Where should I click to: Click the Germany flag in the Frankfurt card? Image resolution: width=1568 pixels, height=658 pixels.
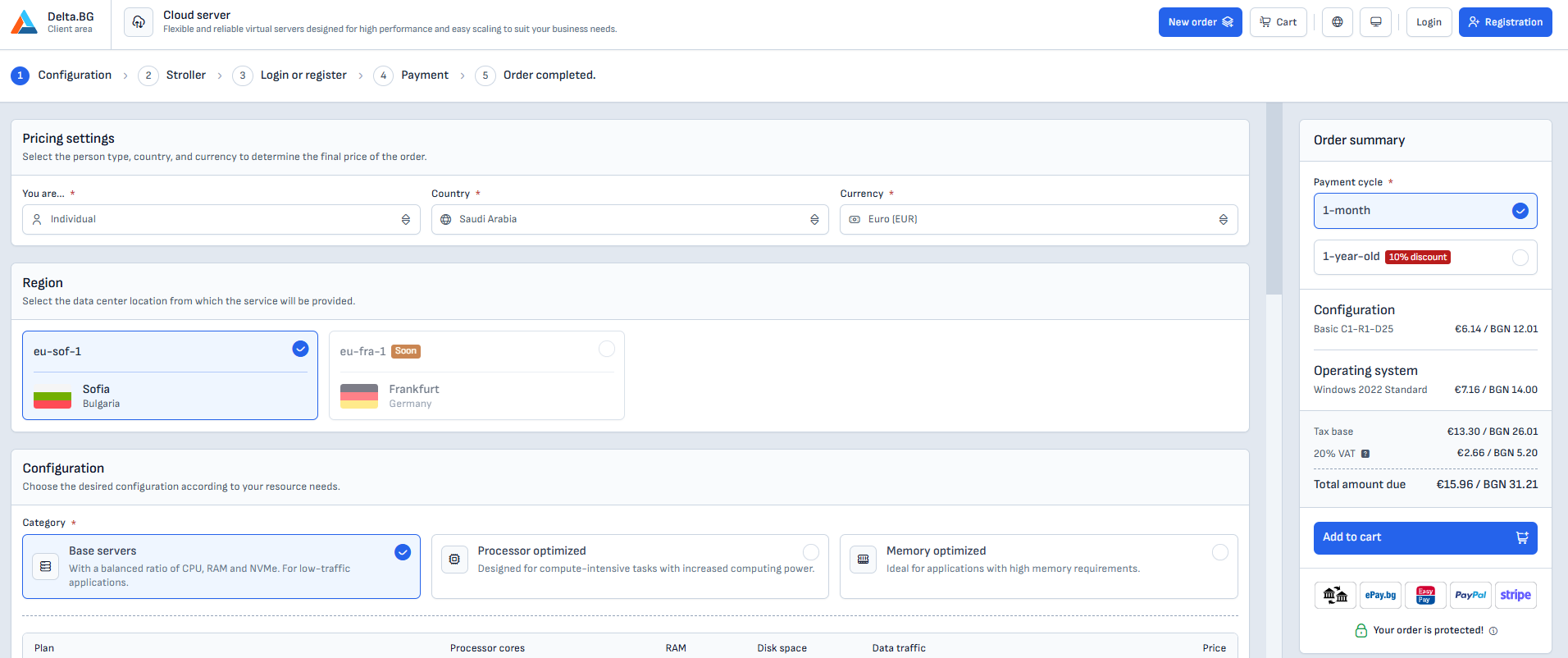[x=359, y=396]
